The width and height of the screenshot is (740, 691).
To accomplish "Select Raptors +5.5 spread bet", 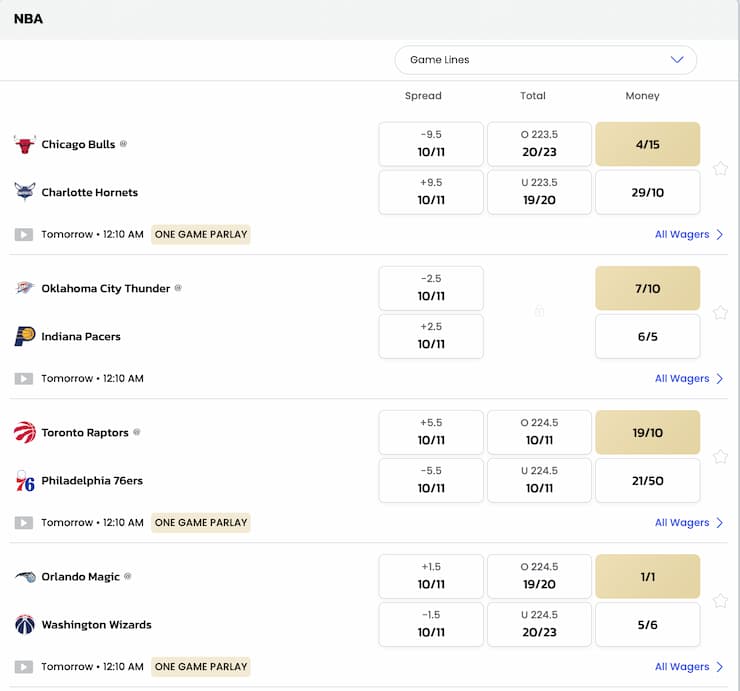I will (431, 432).
